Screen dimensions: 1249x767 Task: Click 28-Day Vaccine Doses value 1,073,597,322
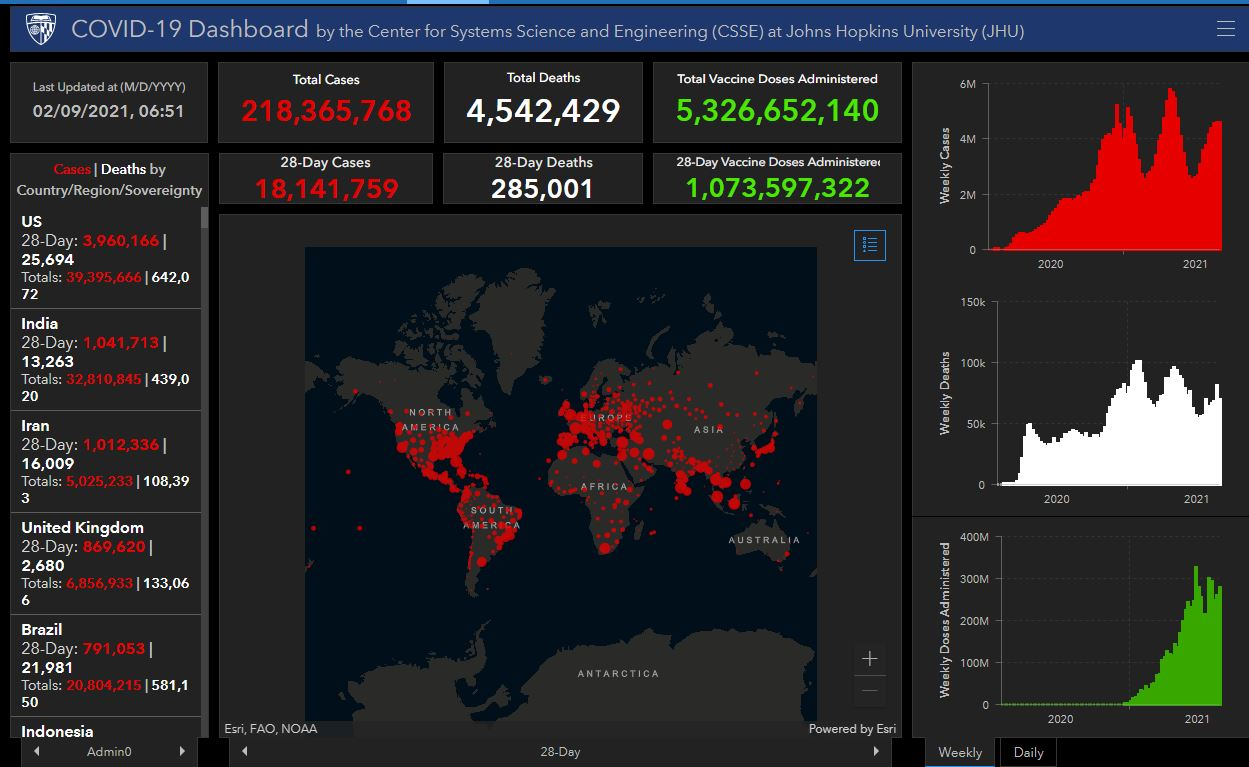(777, 188)
